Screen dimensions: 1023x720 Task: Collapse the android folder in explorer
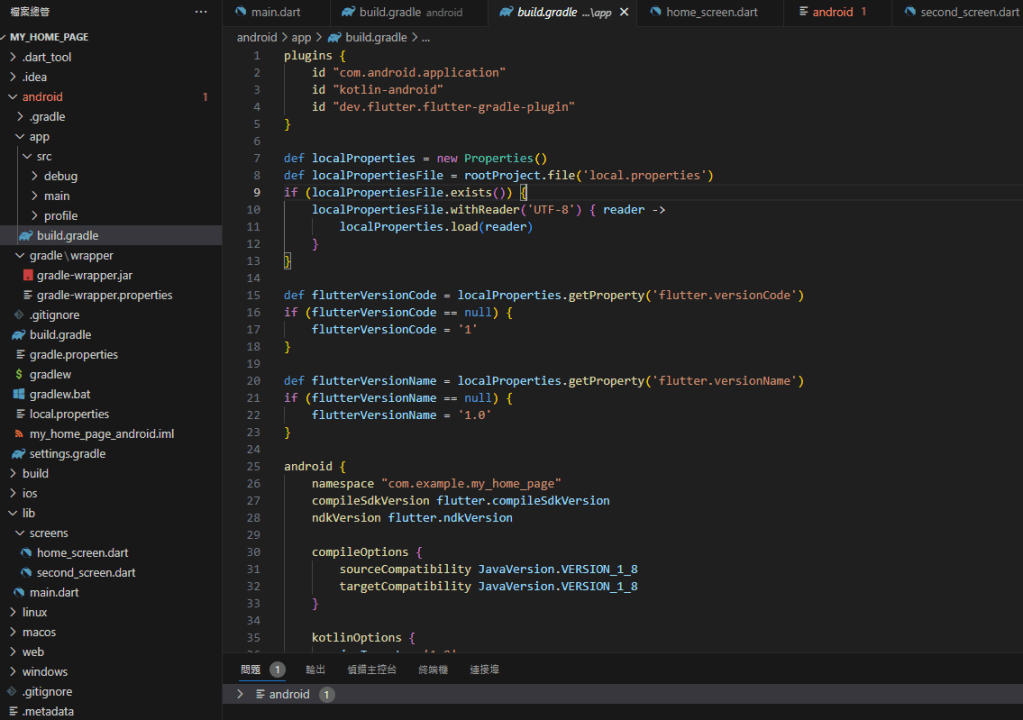pyautogui.click(x=42, y=97)
